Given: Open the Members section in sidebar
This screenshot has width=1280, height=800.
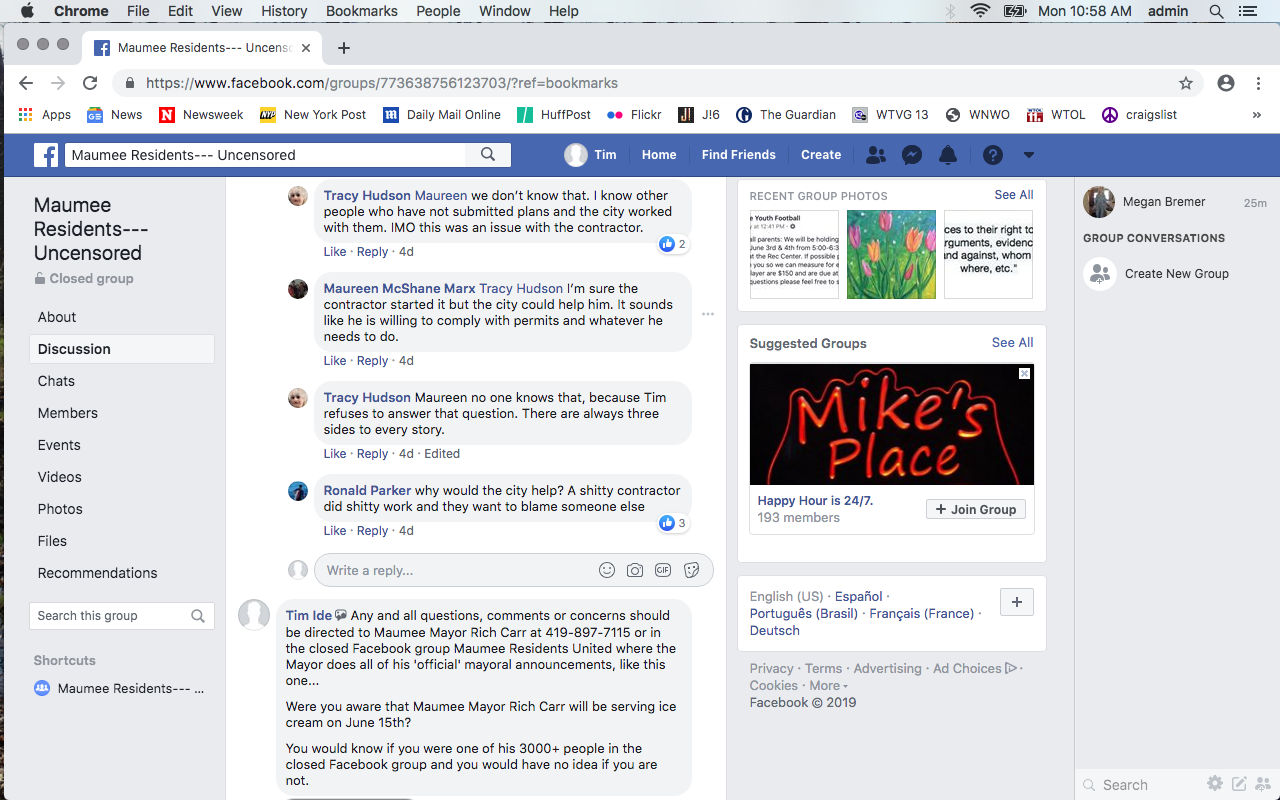Looking at the screenshot, I should pos(68,413).
